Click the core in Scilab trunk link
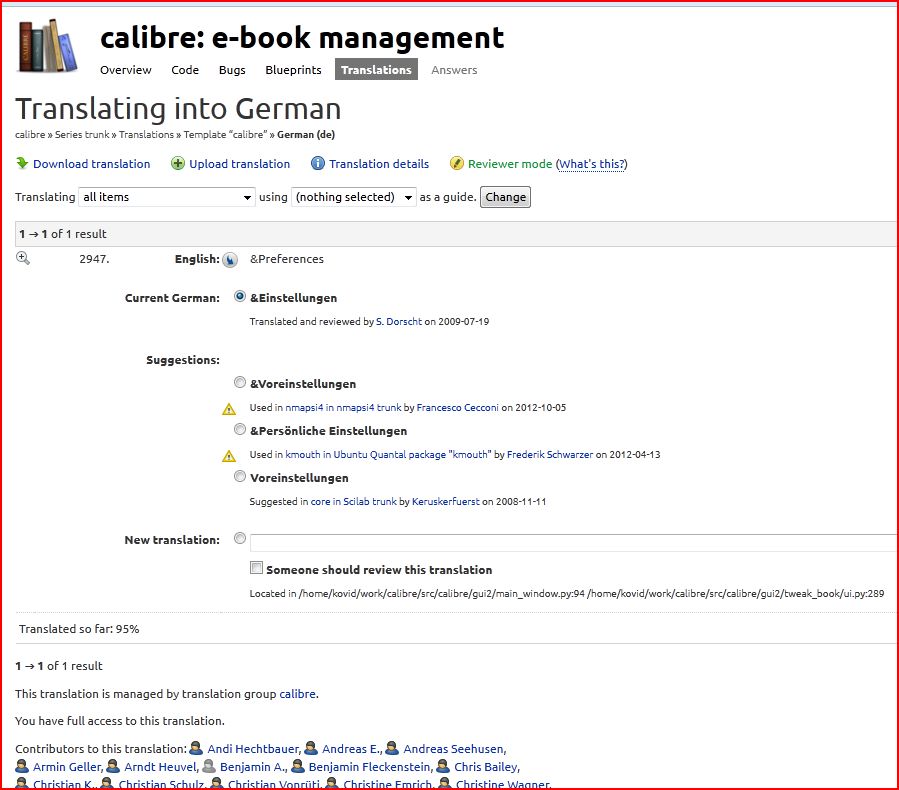The width and height of the screenshot is (899, 790). [x=354, y=502]
